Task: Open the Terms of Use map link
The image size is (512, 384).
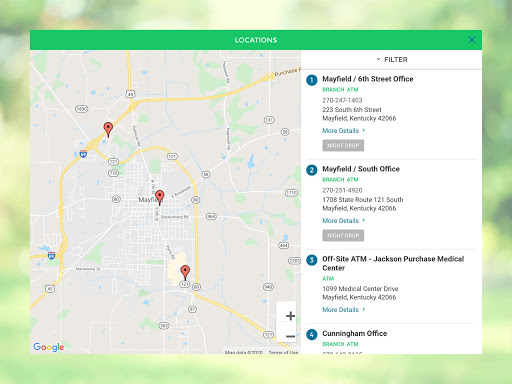Action: tap(283, 352)
